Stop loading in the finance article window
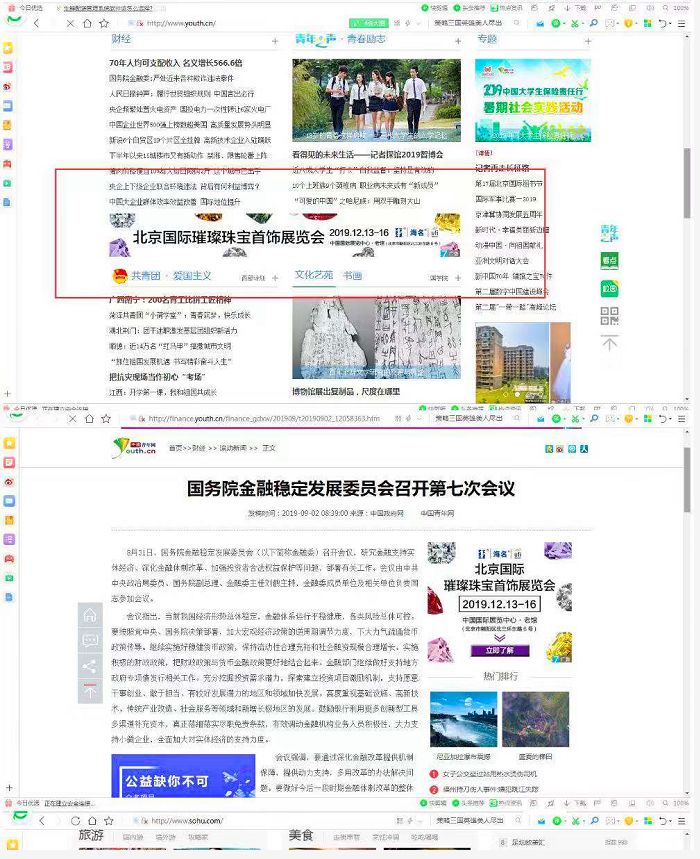Viewport: 700px width, 859px height. click(72, 419)
